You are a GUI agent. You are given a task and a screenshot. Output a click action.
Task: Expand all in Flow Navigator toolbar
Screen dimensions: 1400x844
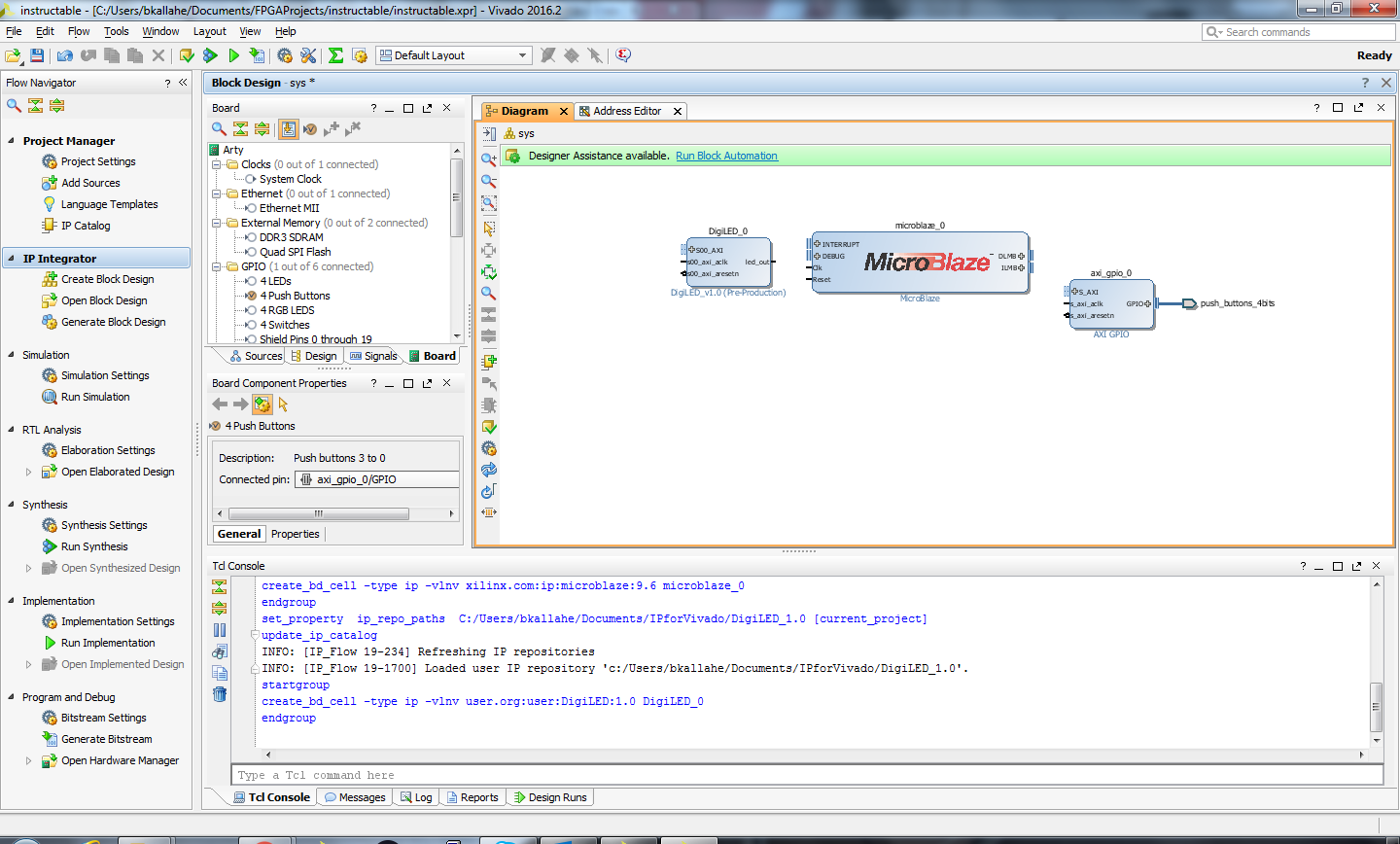pos(56,105)
